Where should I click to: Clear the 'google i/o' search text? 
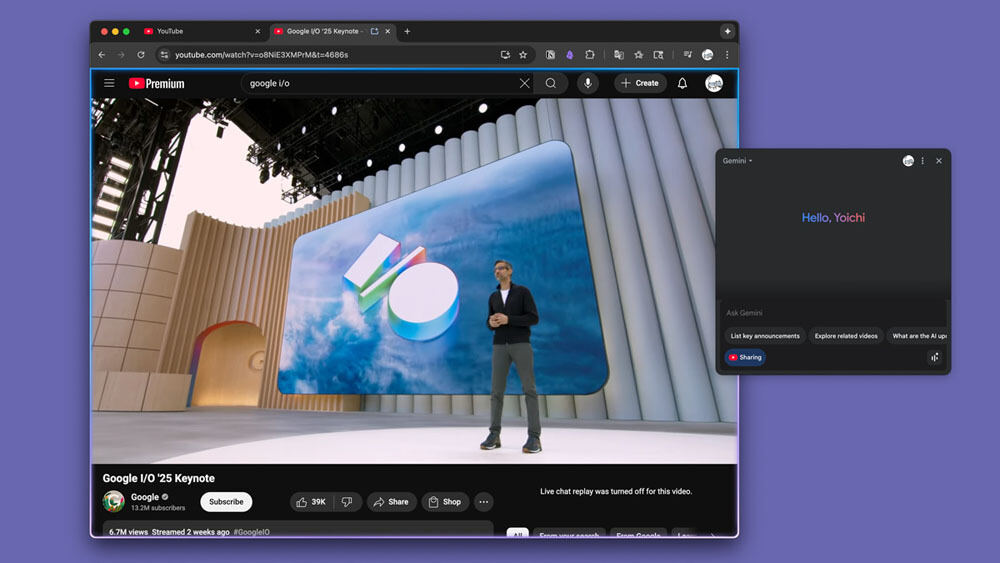pyautogui.click(x=524, y=84)
